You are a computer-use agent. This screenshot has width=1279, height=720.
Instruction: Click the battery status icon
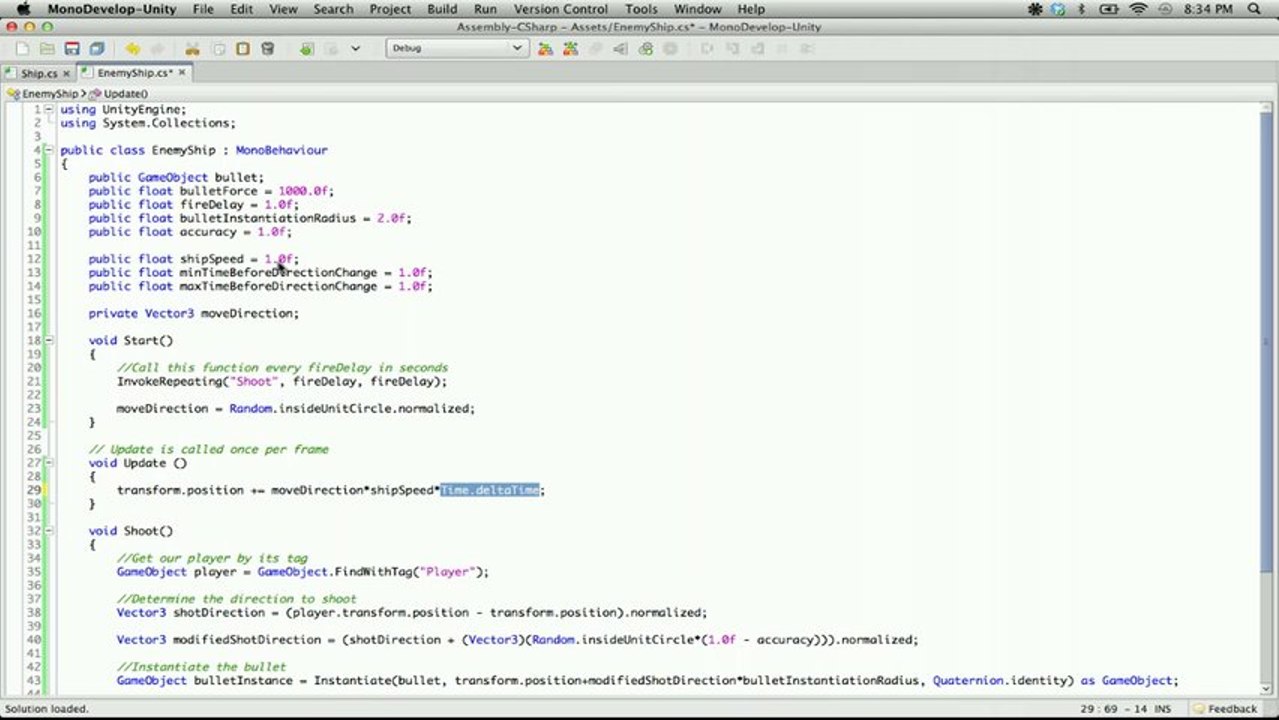(x=1111, y=9)
